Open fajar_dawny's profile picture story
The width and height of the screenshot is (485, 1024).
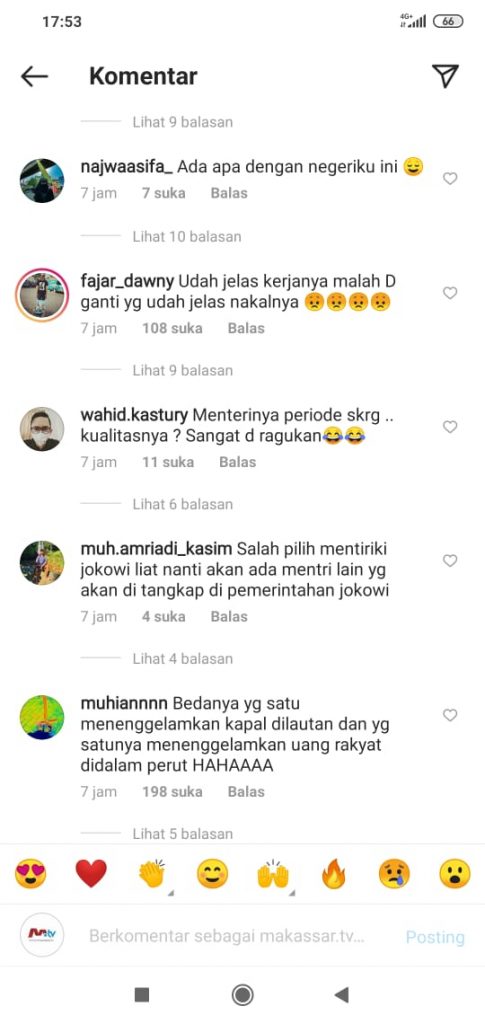pos(42,295)
